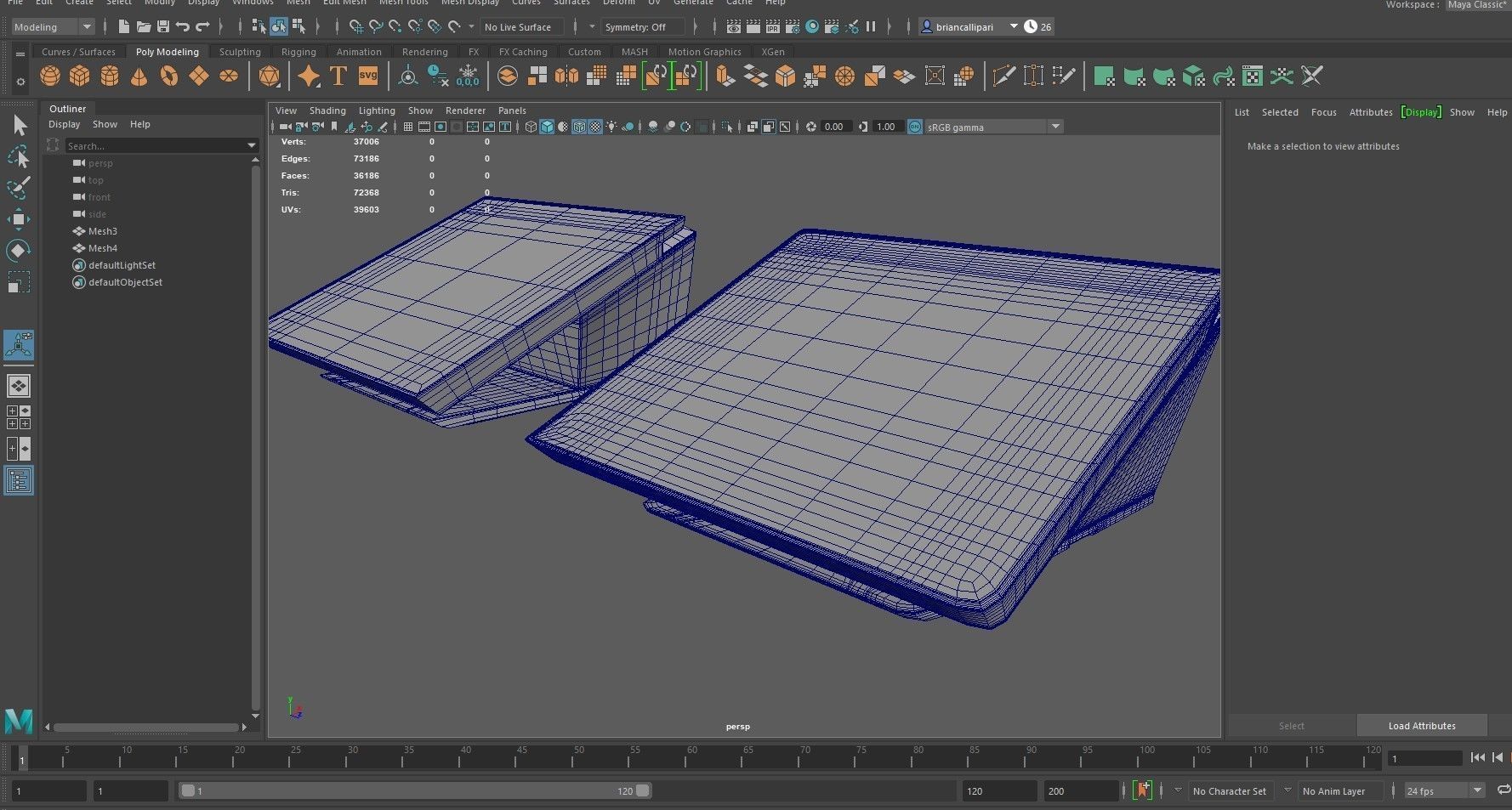Choose the Paint selection tool in toolbox
Image resolution: width=1512 pixels, height=810 pixels.
(19, 188)
